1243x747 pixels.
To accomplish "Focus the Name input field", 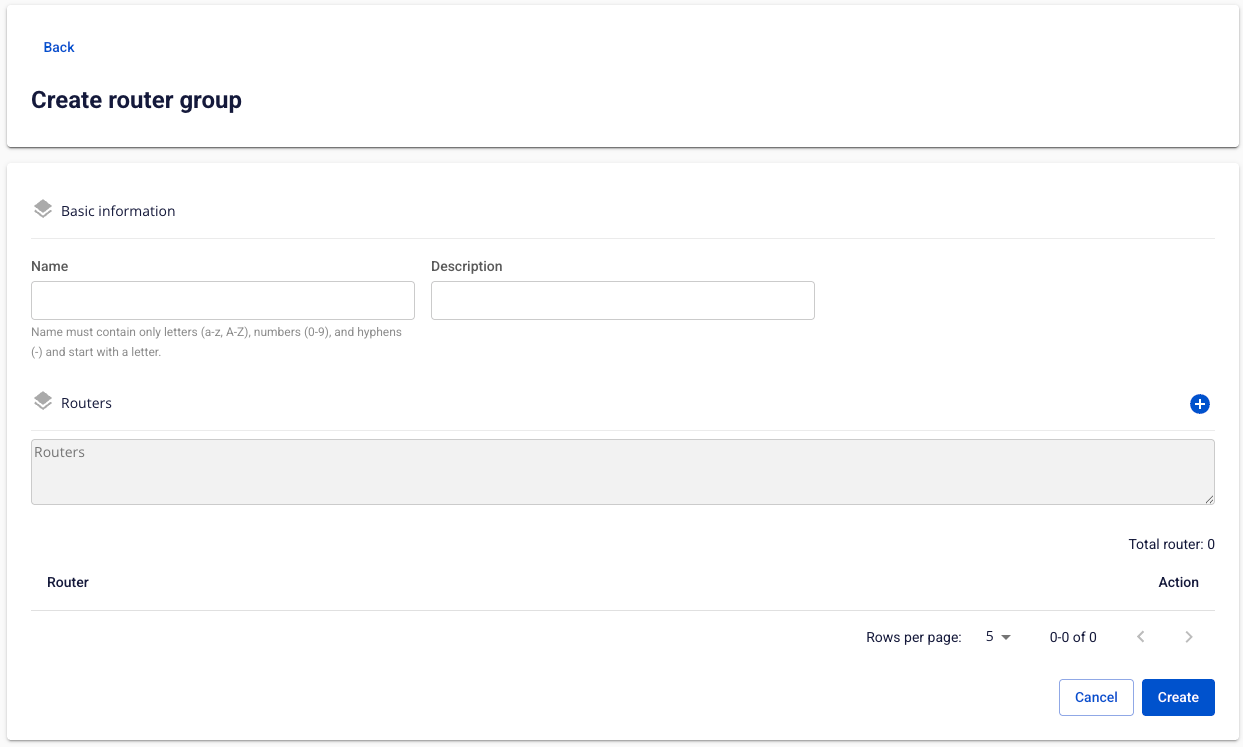I will pyautogui.click(x=223, y=300).
